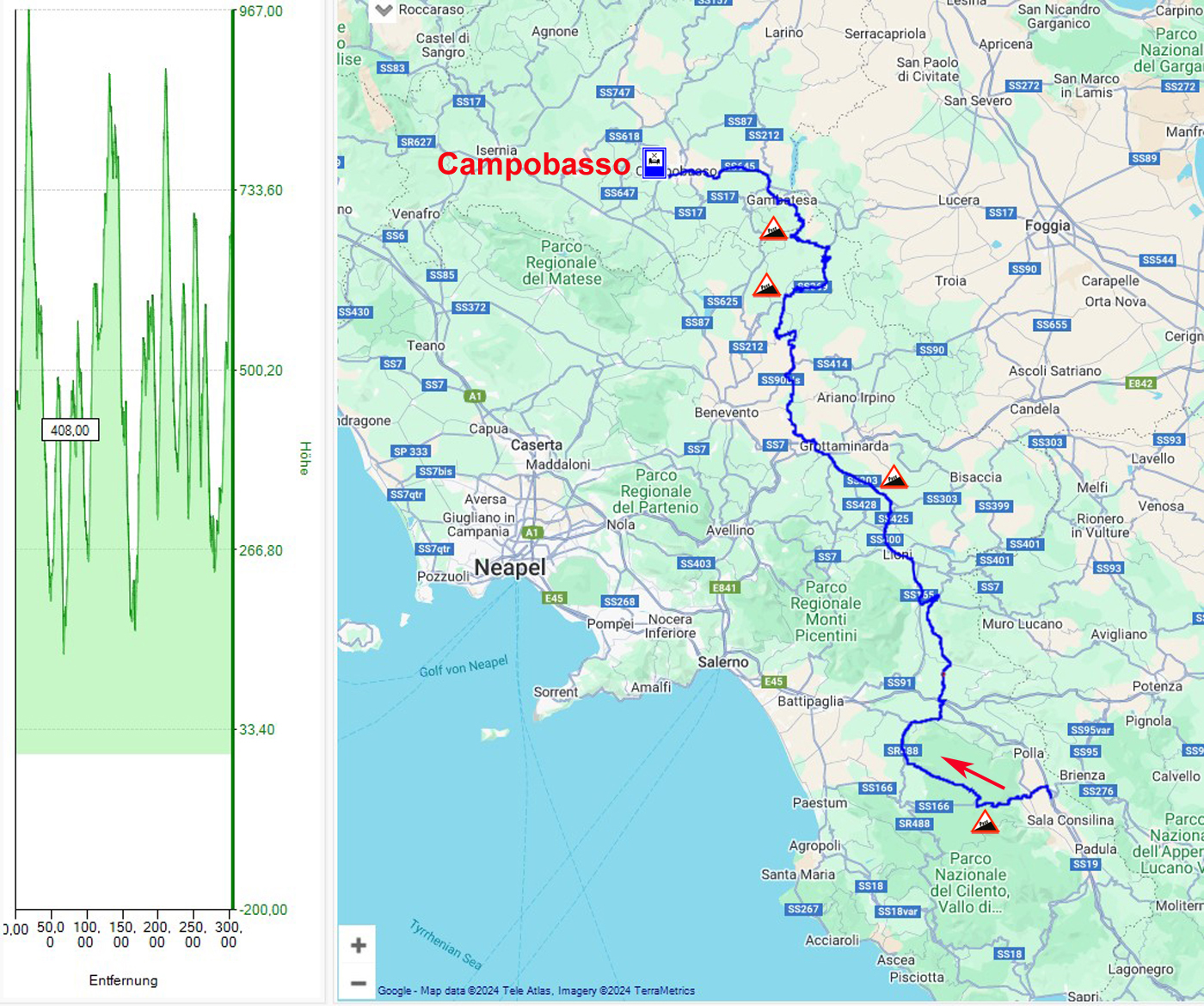This screenshot has width=1204, height=1006.
Task: Click the -200,00 elevation axis value
Action: (x=263, y=910)
